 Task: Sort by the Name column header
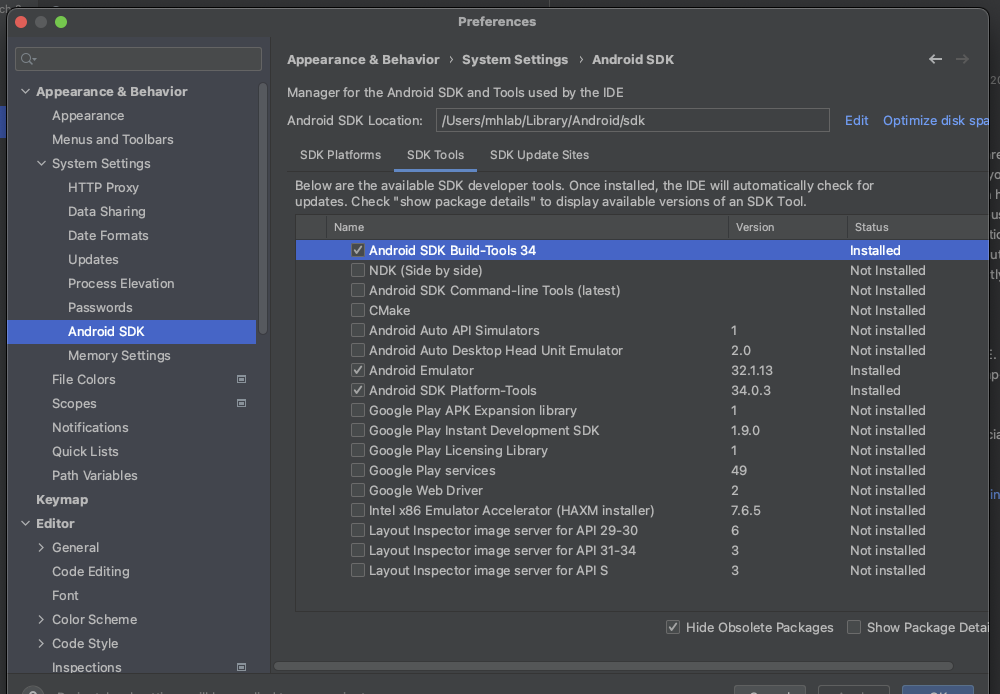pos(527,227)
